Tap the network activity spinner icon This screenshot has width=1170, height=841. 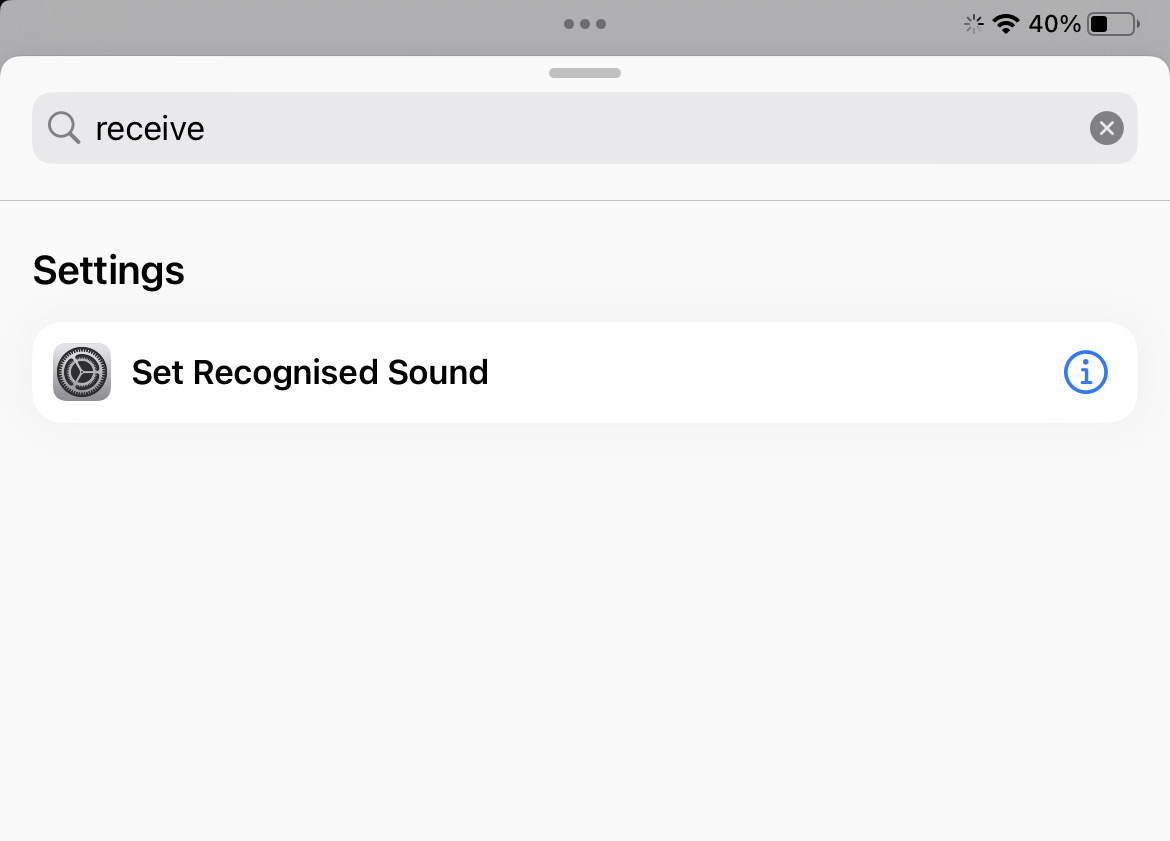click(973, 24)
